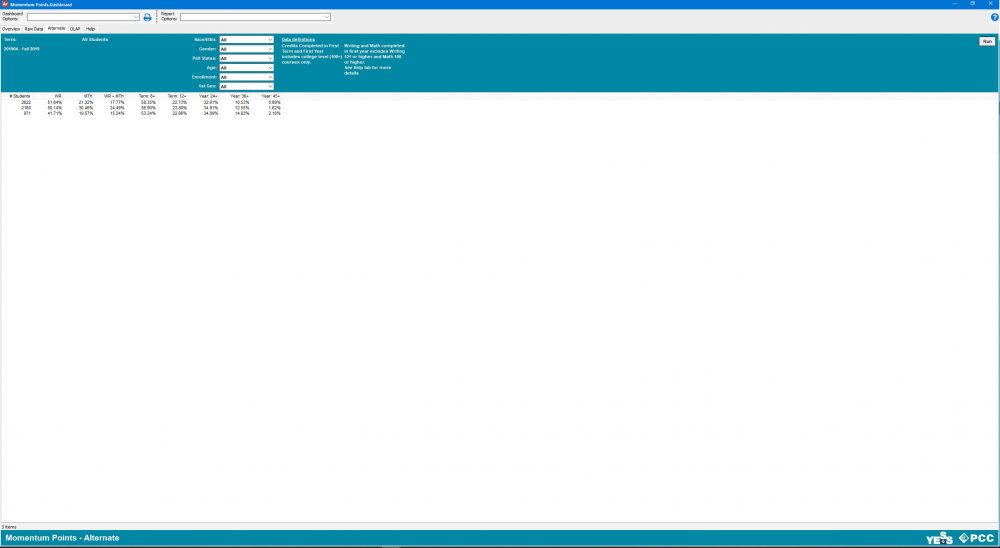This screenshot has height=548, width=1000.
Task: Click the MTH column header
Action: (89, 96)
